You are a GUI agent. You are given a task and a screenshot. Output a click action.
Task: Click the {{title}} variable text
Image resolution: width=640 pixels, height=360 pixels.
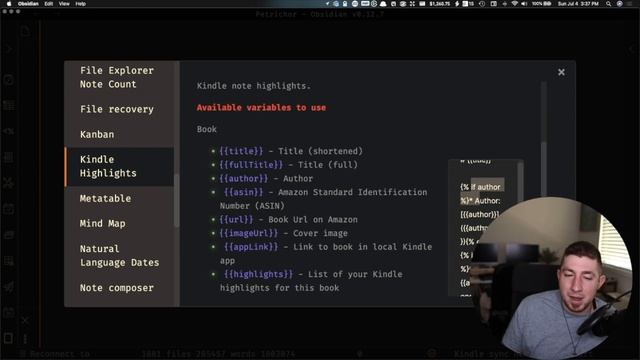coord(241,151)
